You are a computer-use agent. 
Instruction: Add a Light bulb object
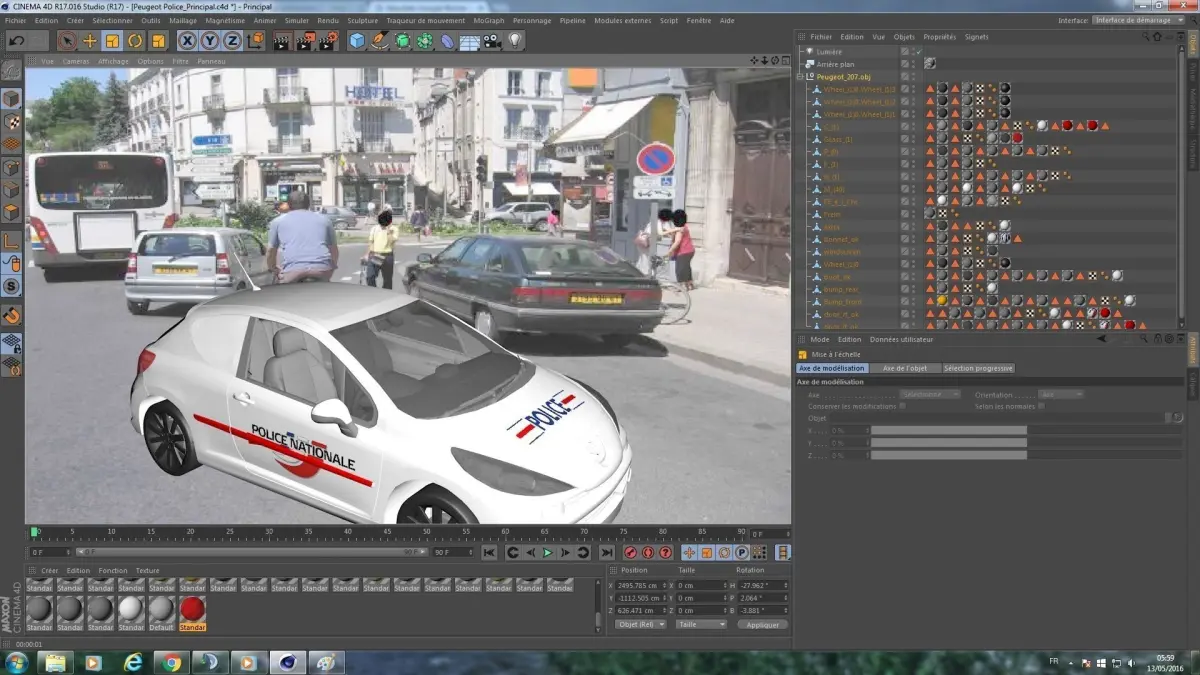515,41
